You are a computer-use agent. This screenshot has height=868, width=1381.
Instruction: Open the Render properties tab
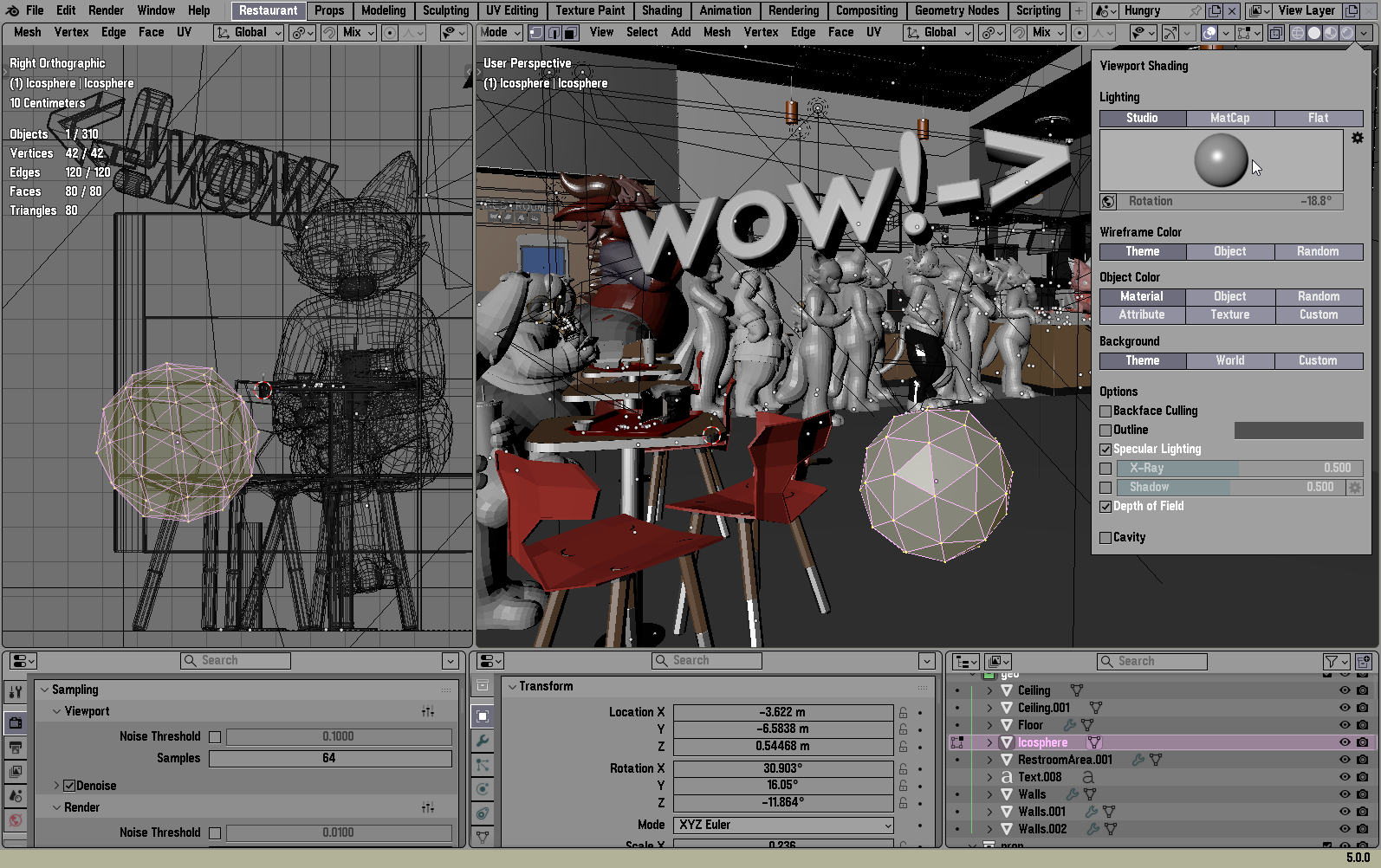[x=16, y=722]
